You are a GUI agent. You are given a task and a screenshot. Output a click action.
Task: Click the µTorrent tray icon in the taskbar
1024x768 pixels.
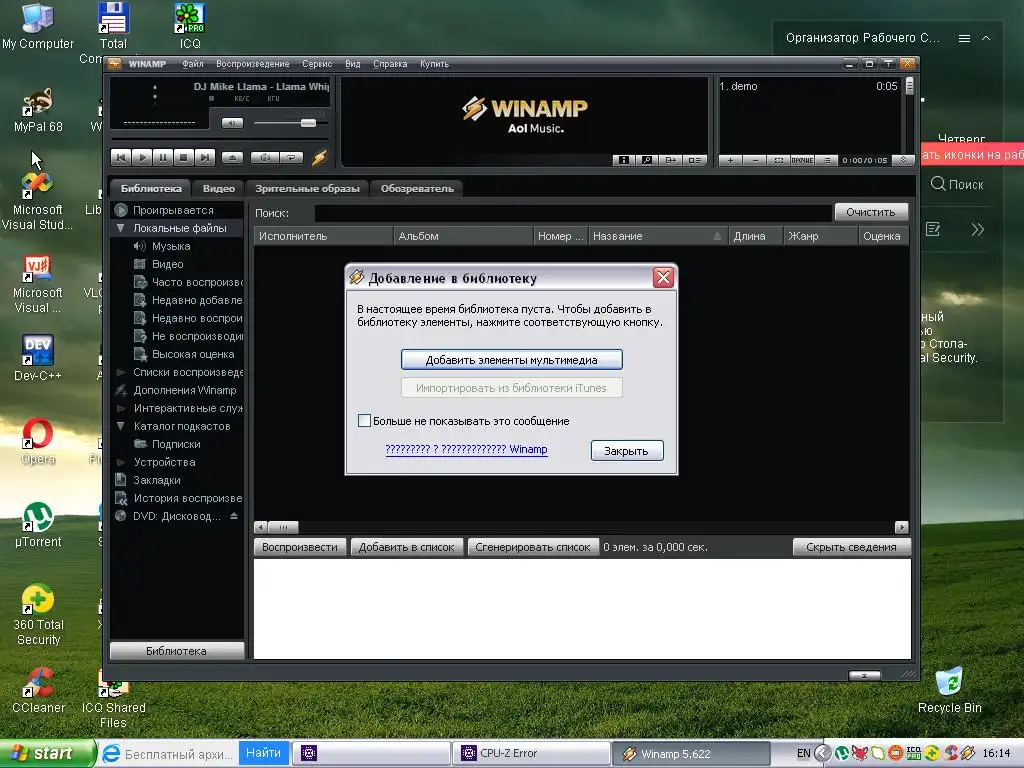tap(841, 754)
